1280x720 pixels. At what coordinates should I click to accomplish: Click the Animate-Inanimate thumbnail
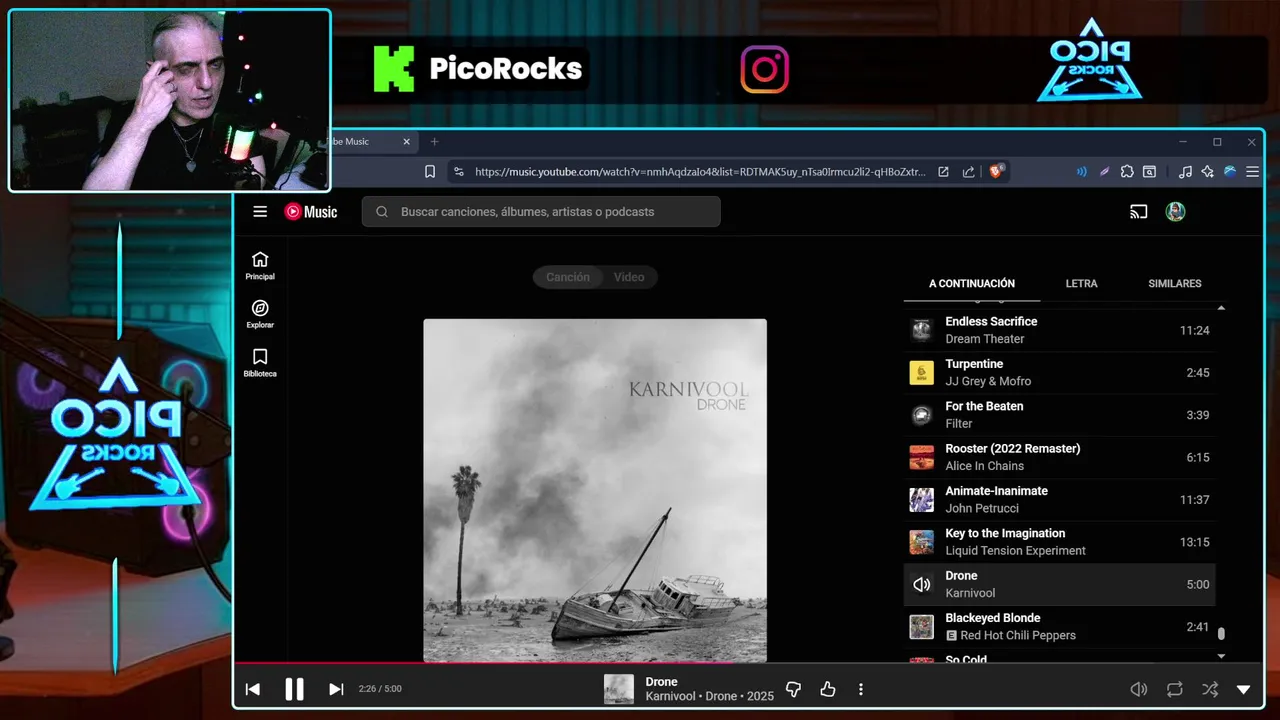[x=921, y=499]
